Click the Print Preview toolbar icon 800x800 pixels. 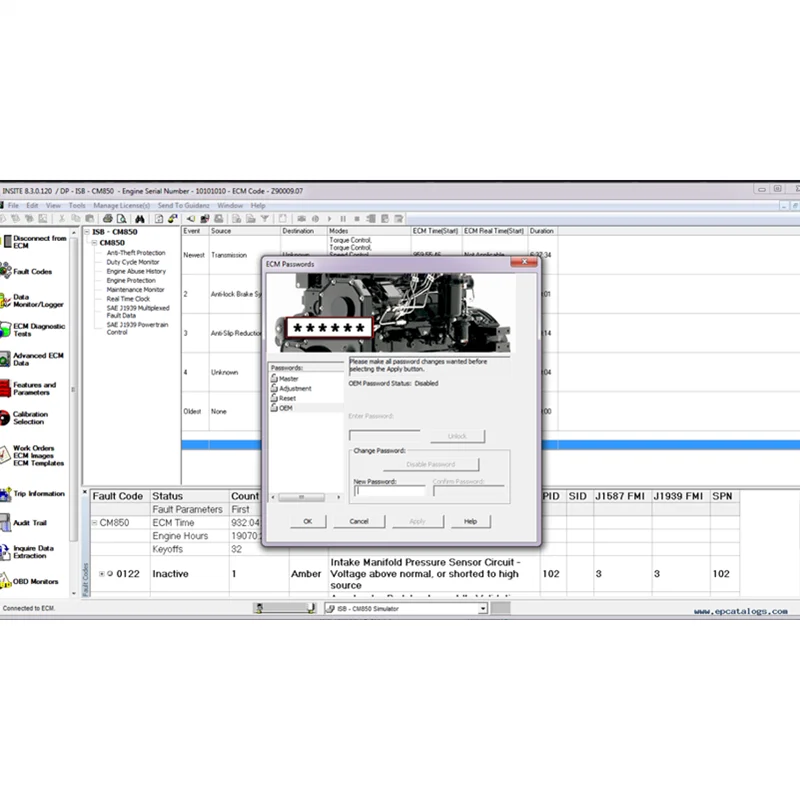coord(121,219)
